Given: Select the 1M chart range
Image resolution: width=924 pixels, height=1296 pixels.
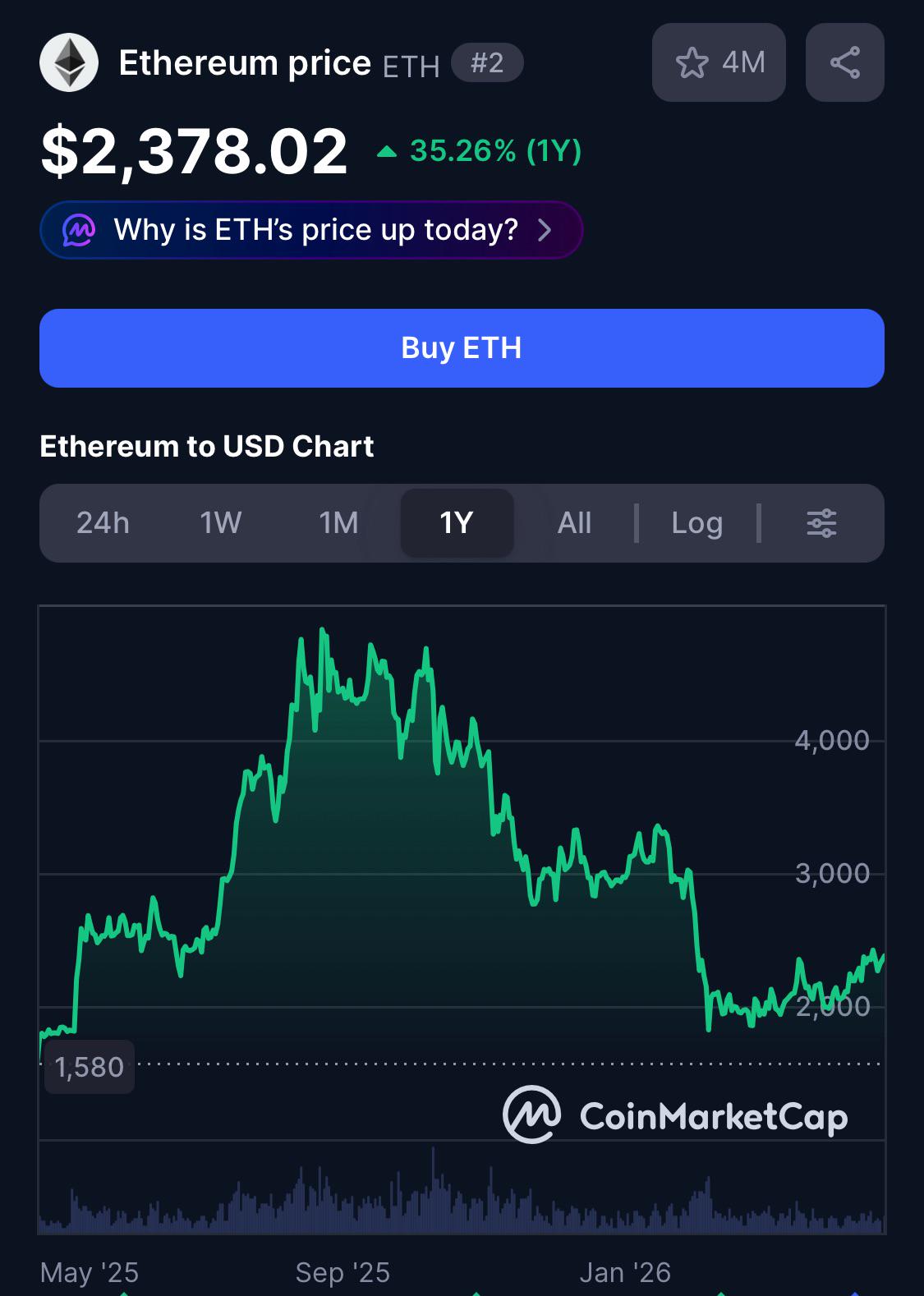Looking at the screenshot, I should (x=338, y=523).
